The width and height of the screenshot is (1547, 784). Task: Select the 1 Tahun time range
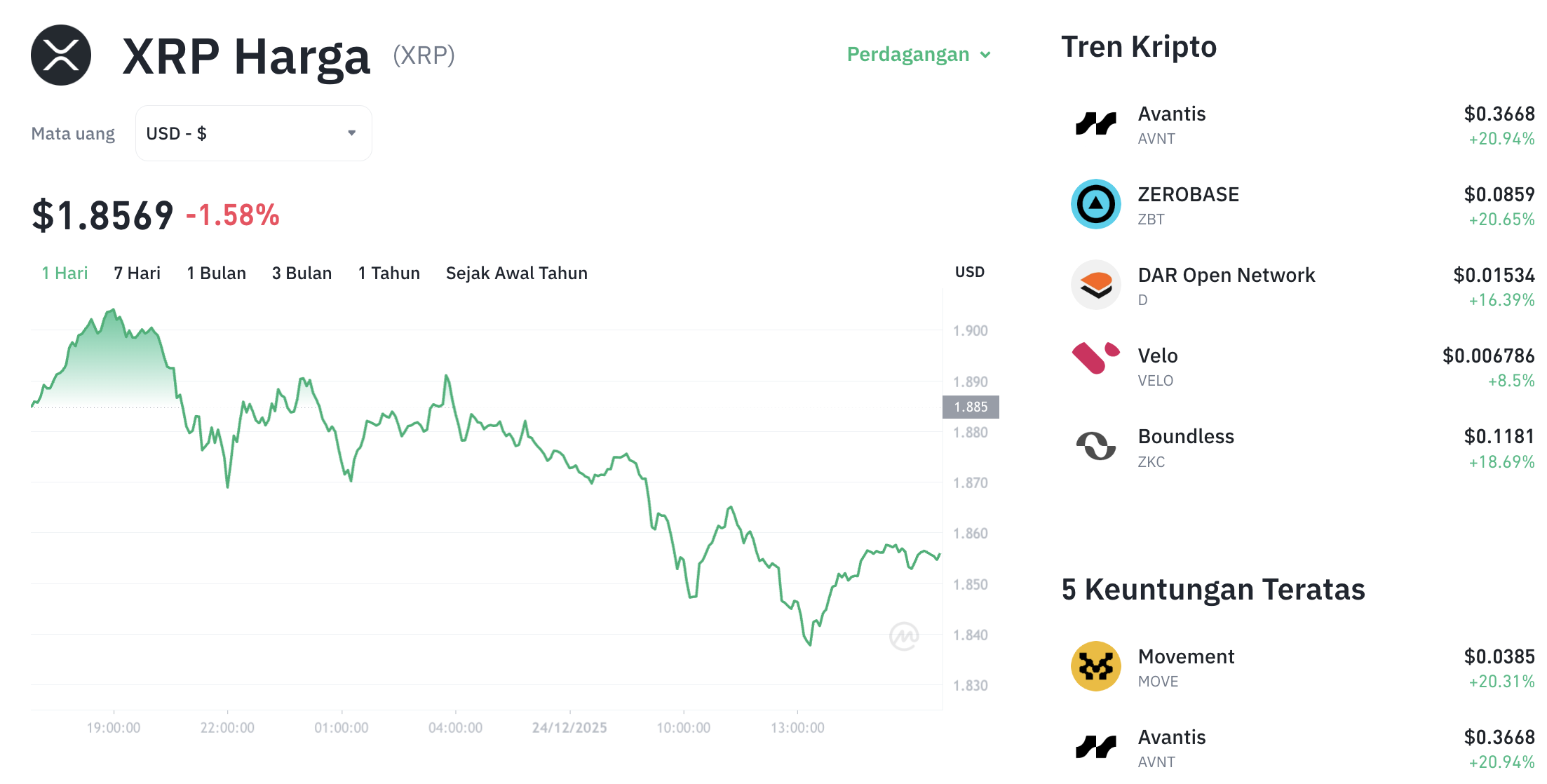pyautogui.click(x=389, y=273)
